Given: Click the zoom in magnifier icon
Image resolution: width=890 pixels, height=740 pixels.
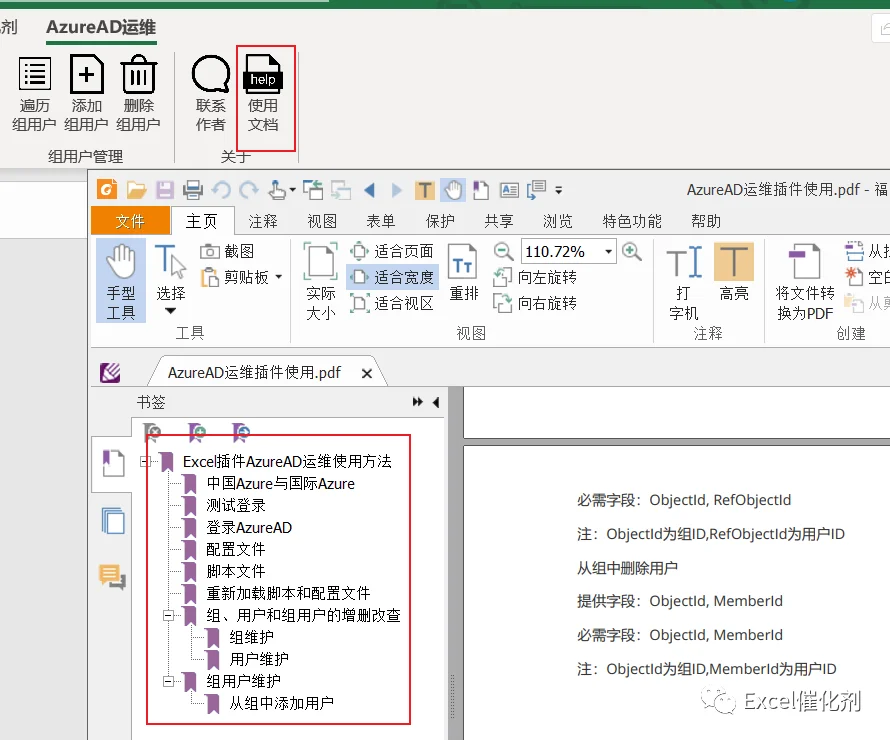Looking at the screenshot, I should 632,251.
